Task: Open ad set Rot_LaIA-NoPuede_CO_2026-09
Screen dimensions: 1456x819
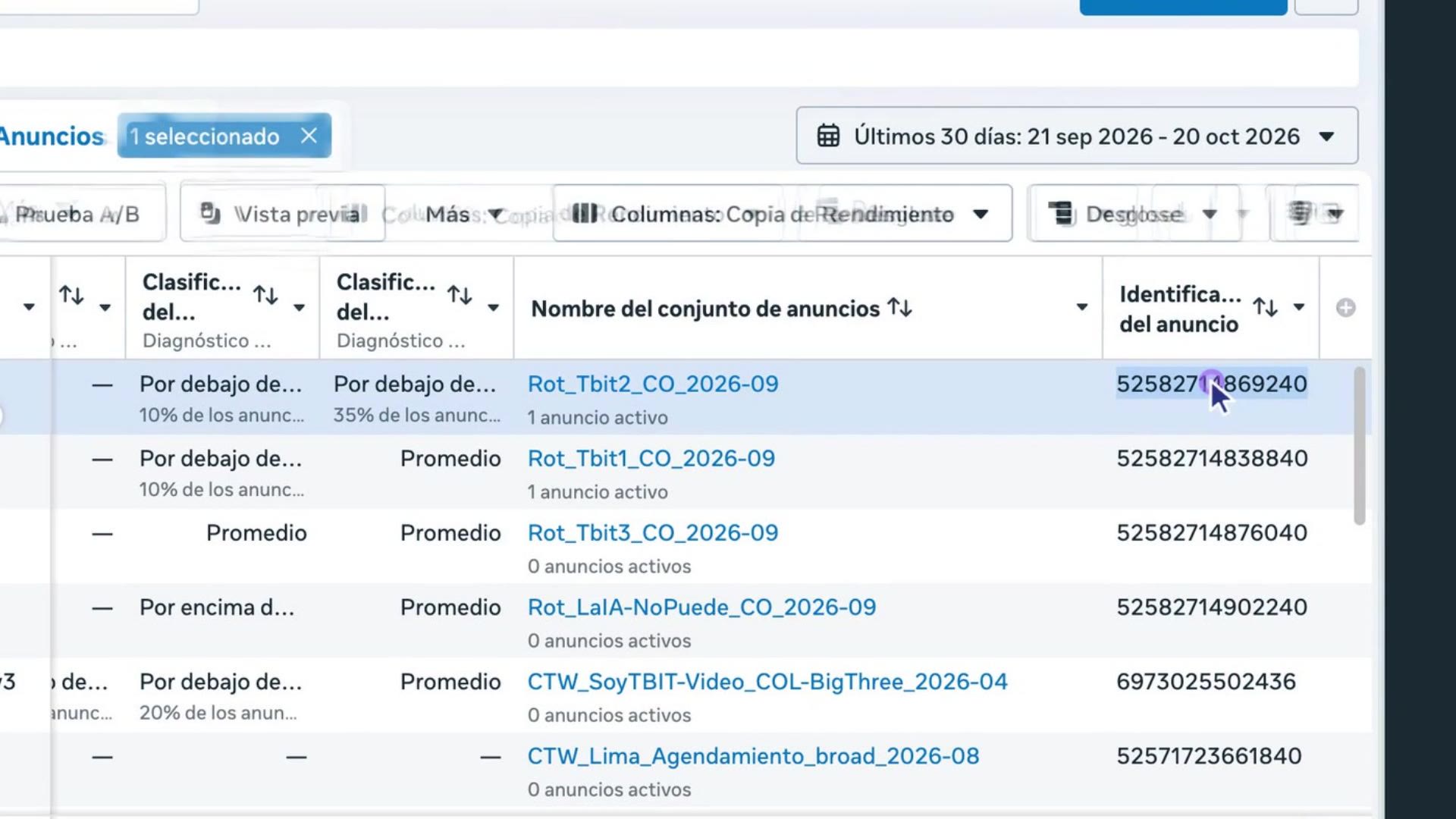Action: [x=702, y=607]
